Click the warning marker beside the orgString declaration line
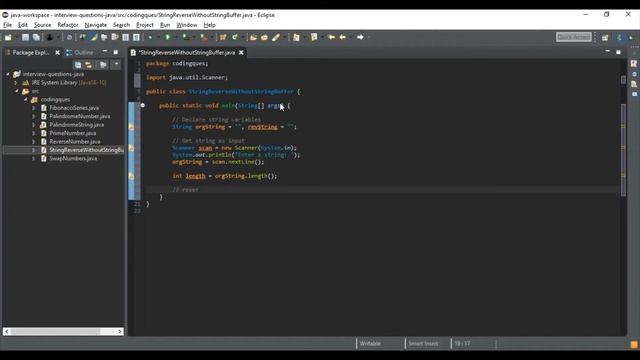 (x=131, y=127)
